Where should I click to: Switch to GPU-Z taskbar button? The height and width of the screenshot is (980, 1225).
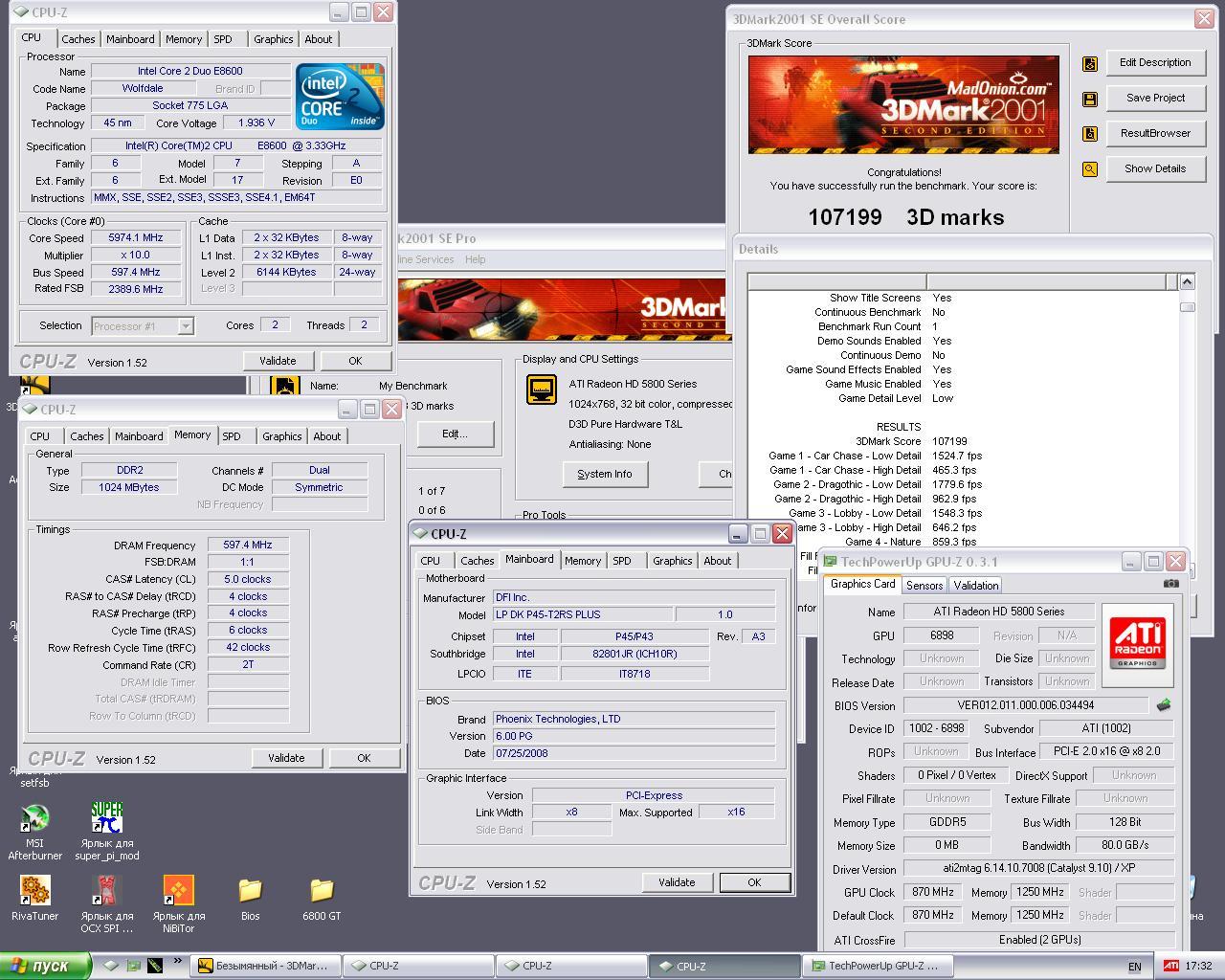pos(879,966)
